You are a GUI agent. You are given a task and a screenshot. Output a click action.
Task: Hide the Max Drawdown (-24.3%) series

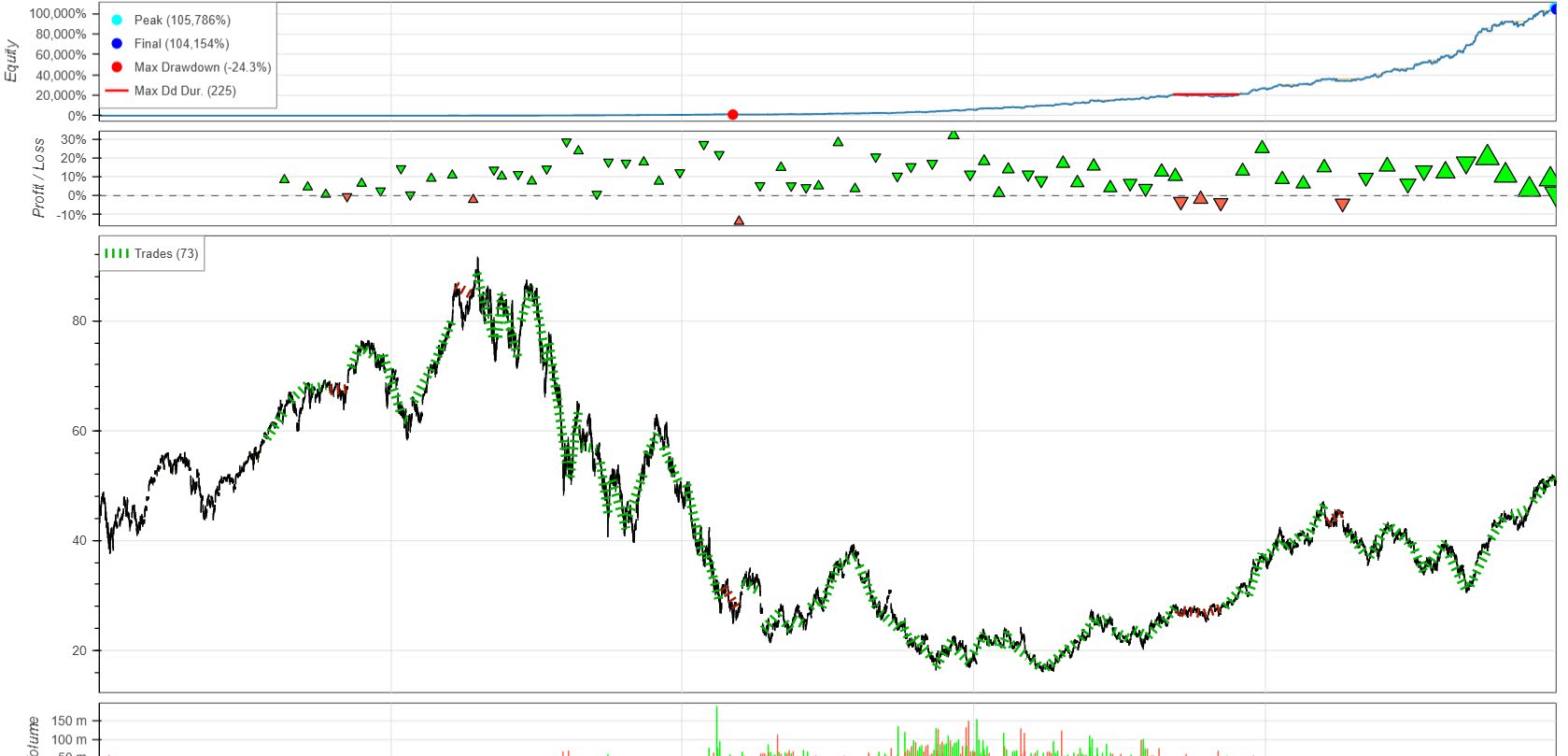(x=191, y=67)
